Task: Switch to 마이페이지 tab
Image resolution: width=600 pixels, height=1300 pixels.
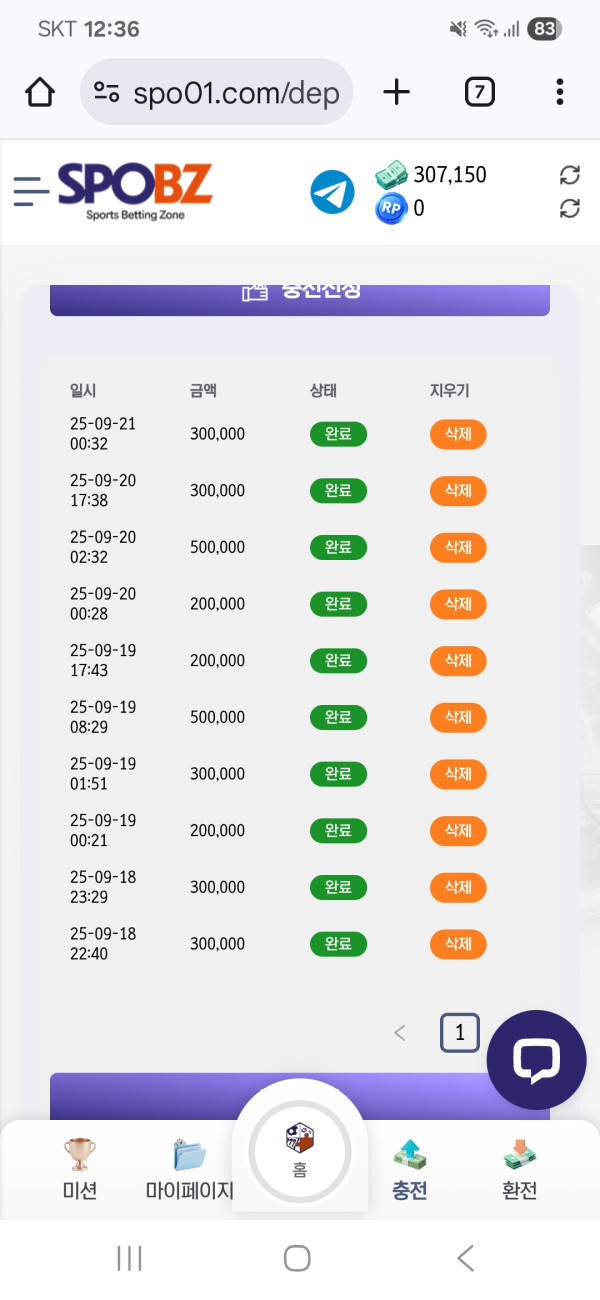Action: [190, 1169]
